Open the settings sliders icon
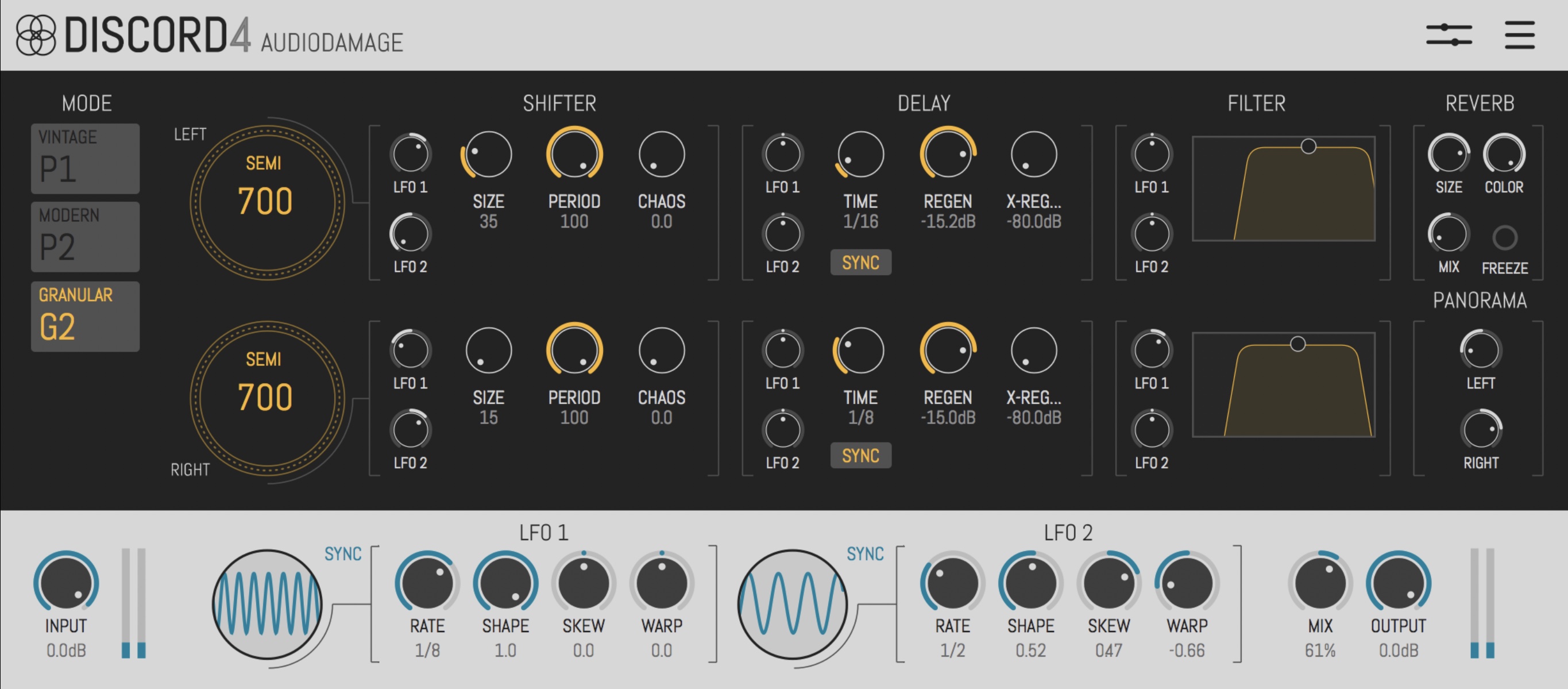Screen dimensions: 1568x689 pyautogui.click(x=1449, y=34)
